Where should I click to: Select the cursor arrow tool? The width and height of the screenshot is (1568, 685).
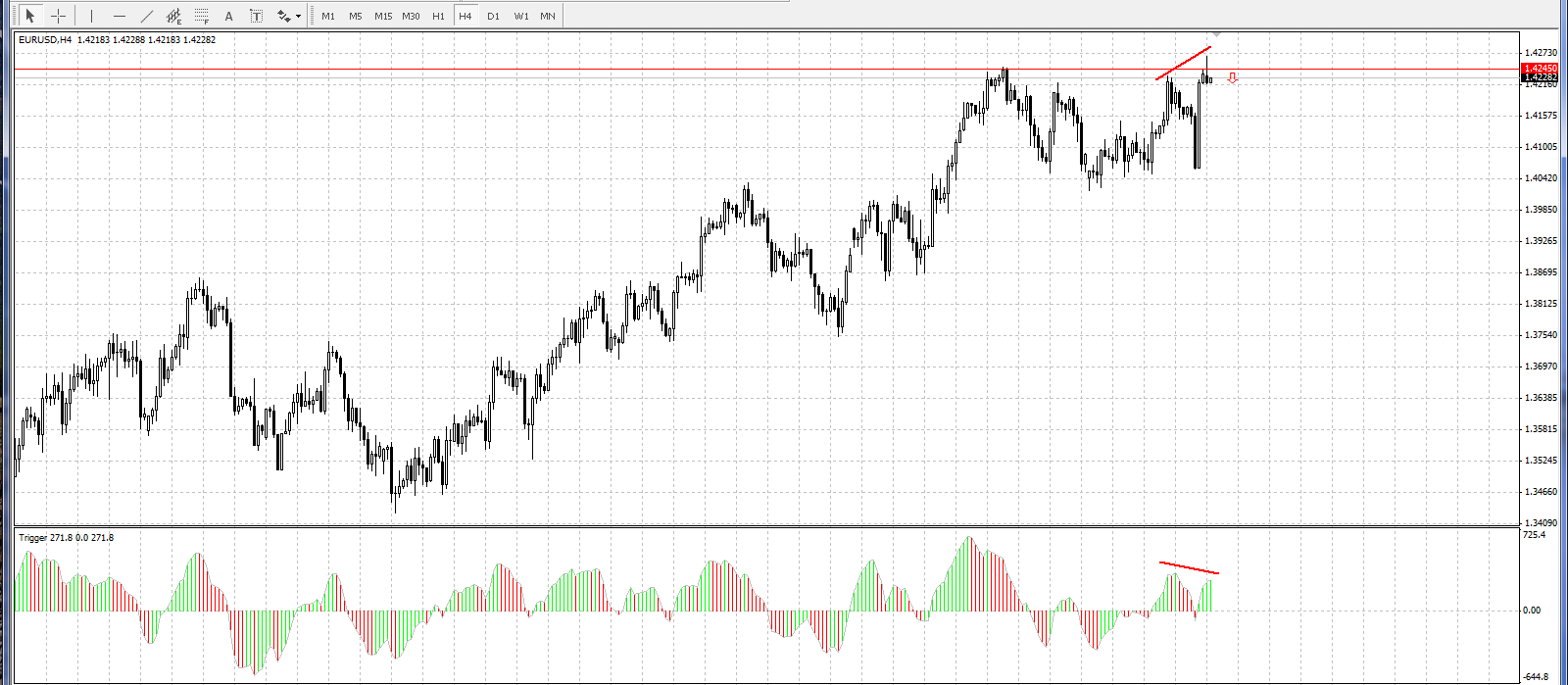coord(30,16)
